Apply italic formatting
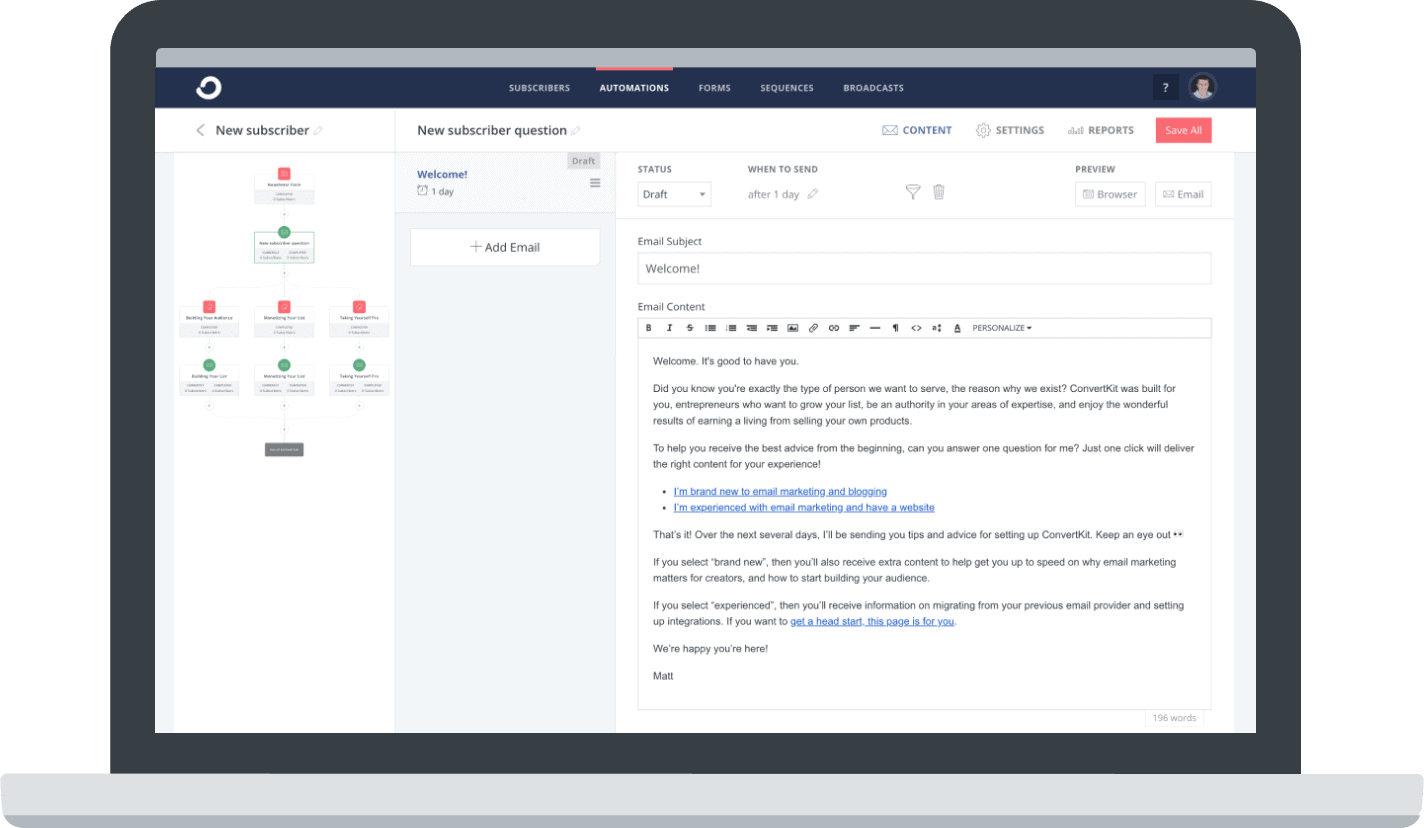 (669, 327)
